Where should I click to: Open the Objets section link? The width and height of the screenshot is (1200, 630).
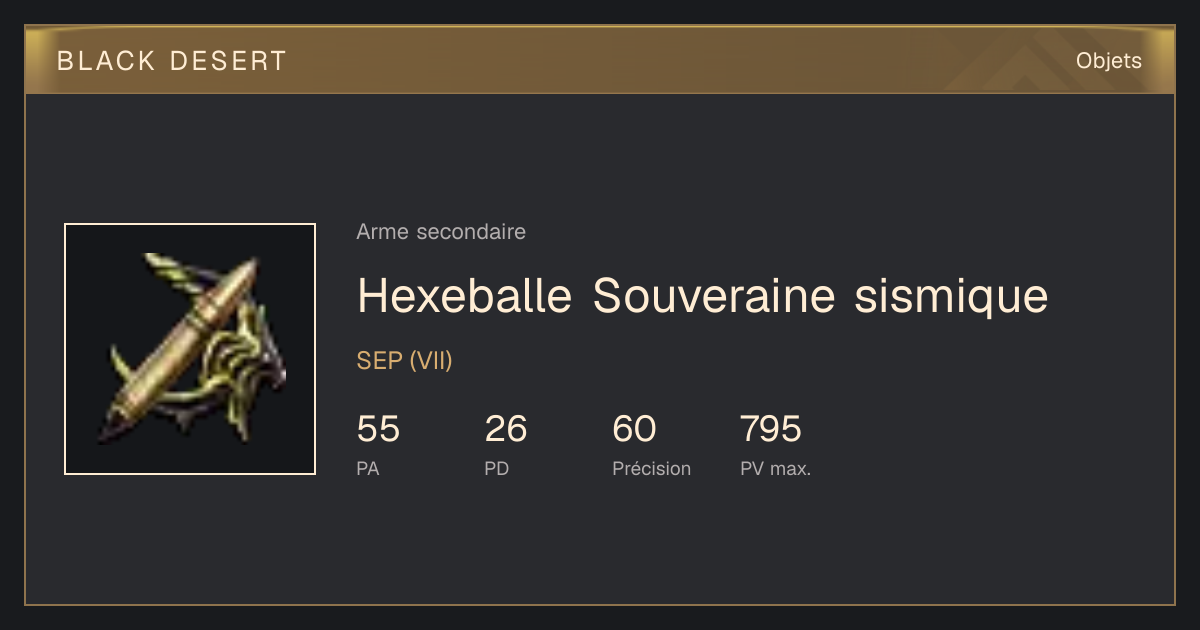(1109, 61)
